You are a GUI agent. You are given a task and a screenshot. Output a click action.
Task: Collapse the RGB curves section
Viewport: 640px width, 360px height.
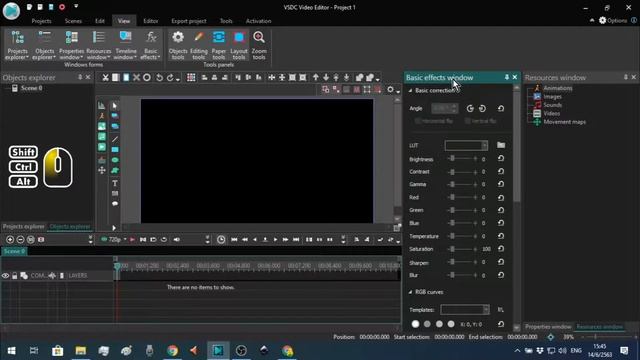coord(410,292)
